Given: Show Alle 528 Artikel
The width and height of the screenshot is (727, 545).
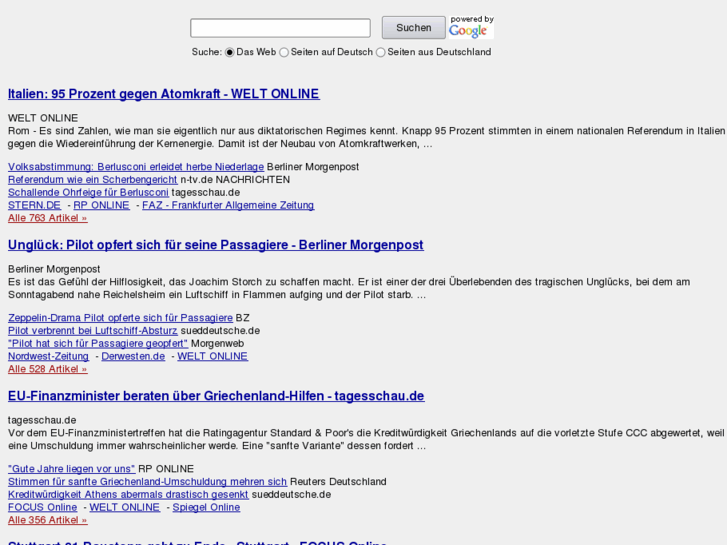Looking at the screenshot, I should pyautogui.click(x=47, y=369).
